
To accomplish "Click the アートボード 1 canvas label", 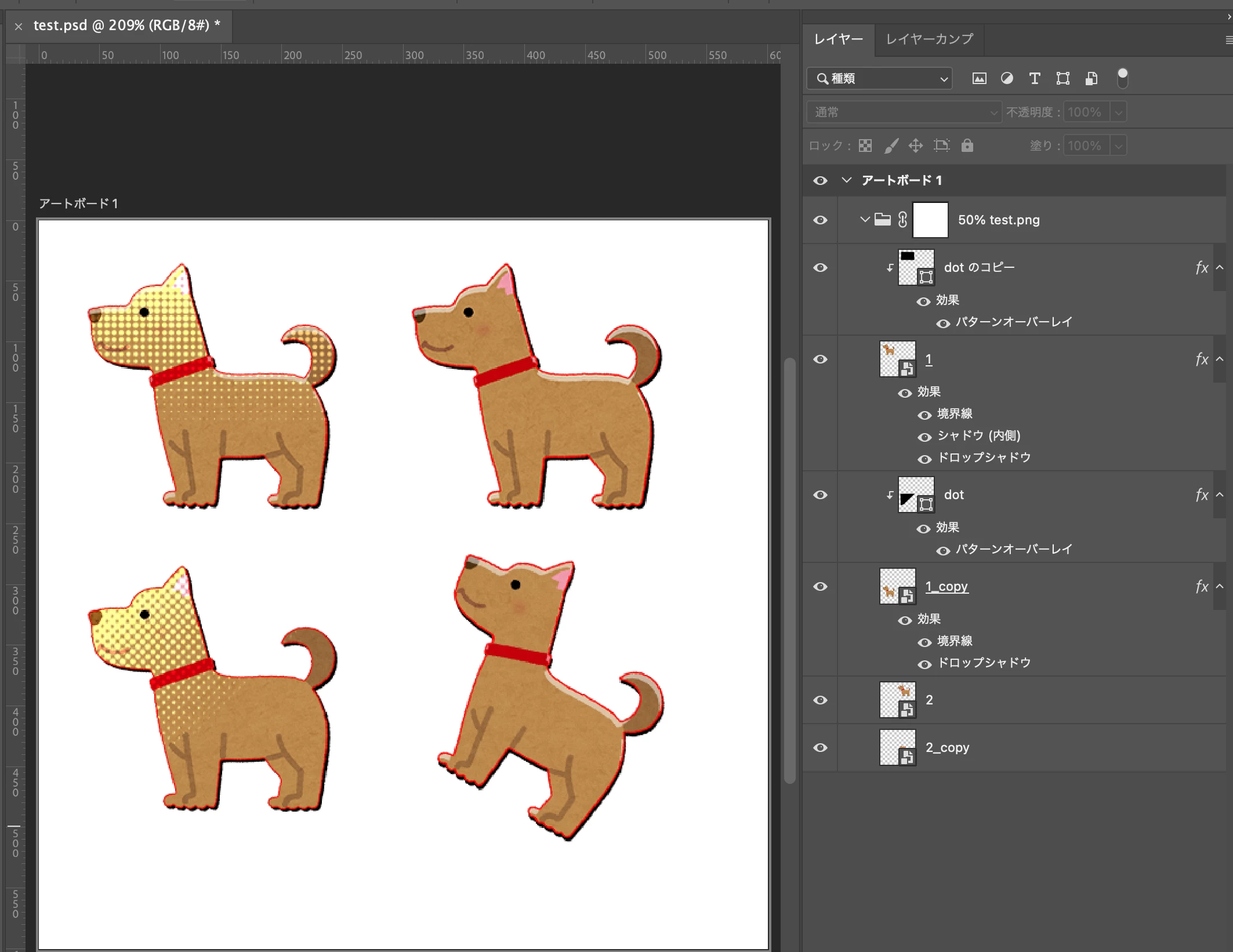I will click(78, 204).
